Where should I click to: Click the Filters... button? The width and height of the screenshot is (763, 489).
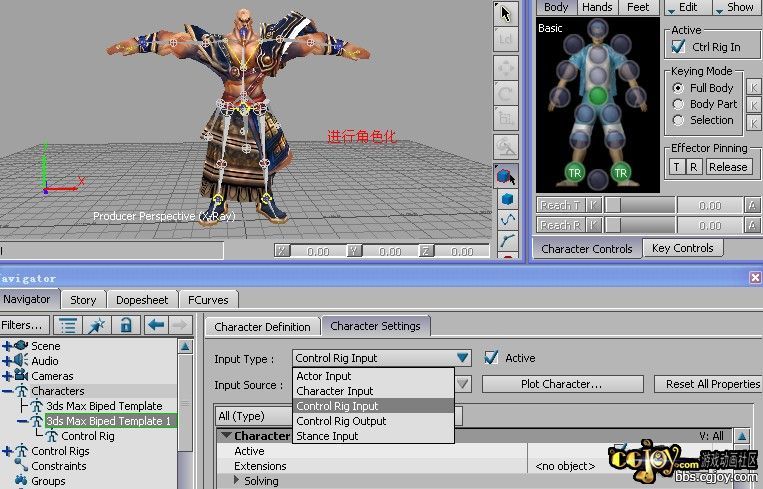(x=24, y=325)
